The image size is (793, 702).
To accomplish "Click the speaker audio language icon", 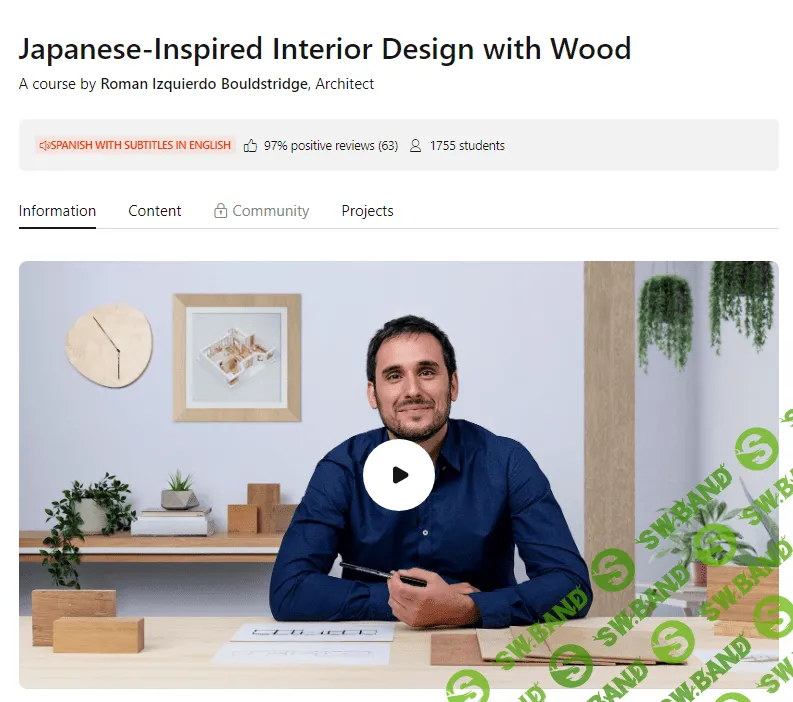I will tap(44, 146).
